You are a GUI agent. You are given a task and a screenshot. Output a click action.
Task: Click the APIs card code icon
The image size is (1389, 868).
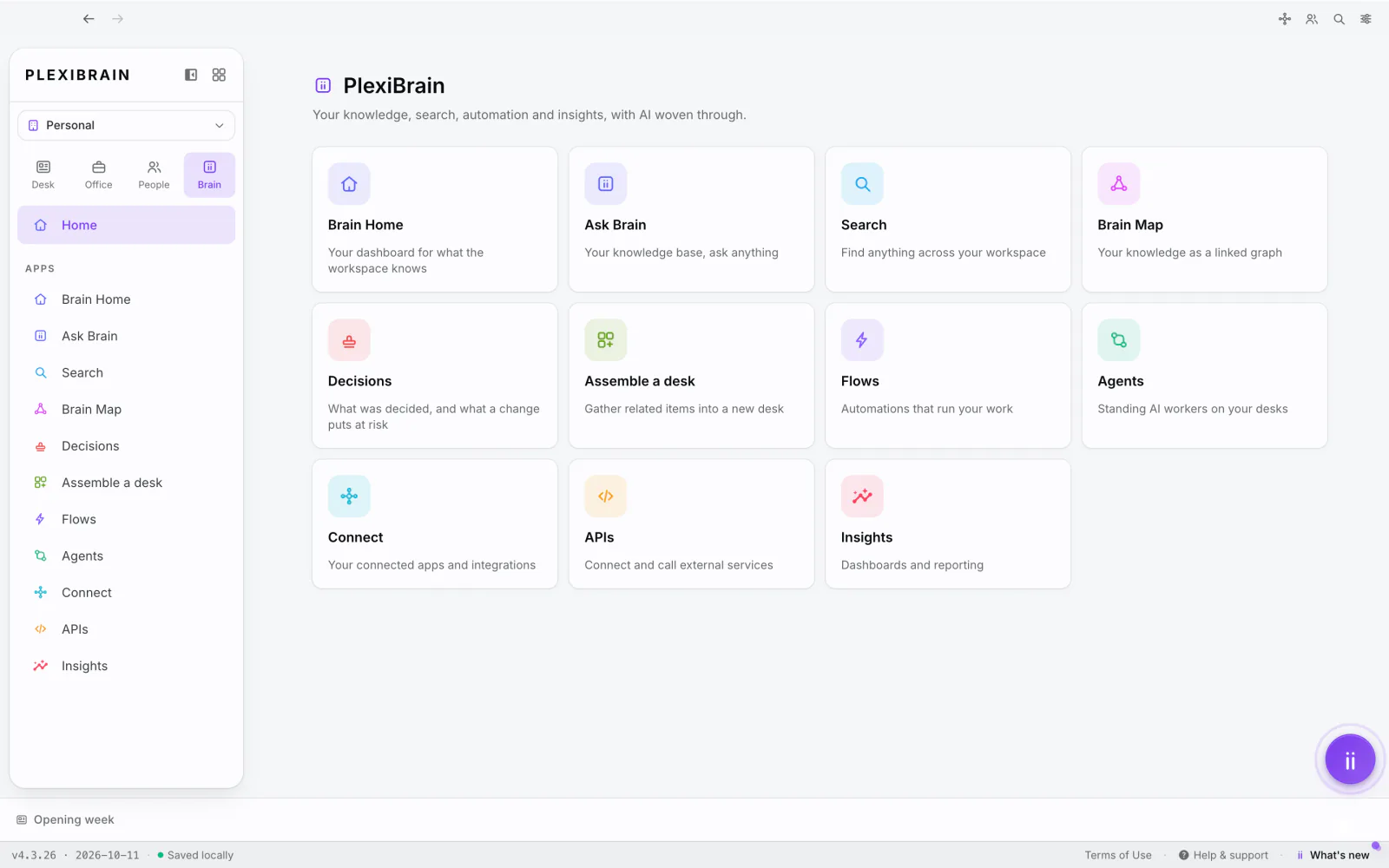point(606,496)
